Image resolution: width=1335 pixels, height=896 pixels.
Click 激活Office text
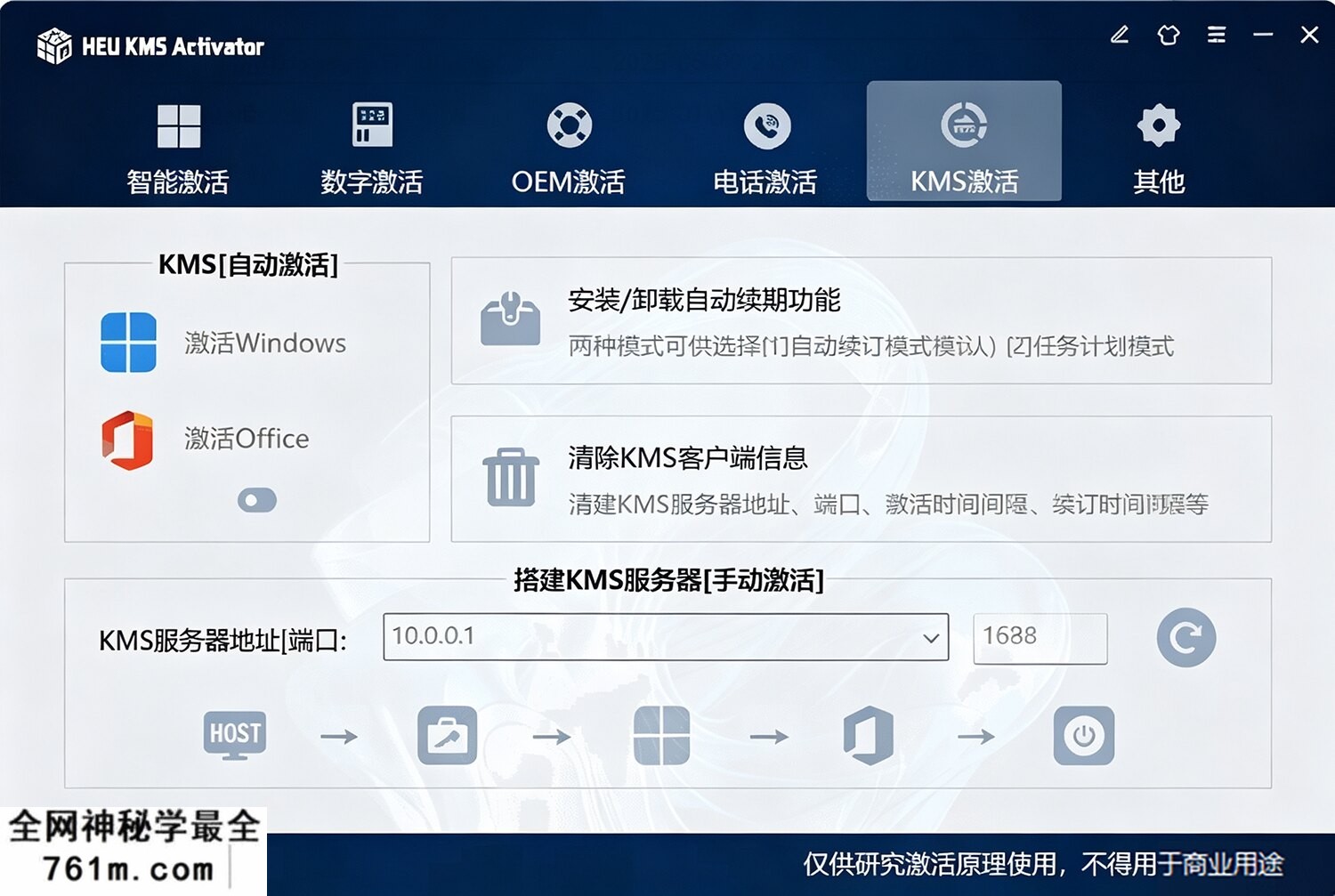(x=247, y=439)
